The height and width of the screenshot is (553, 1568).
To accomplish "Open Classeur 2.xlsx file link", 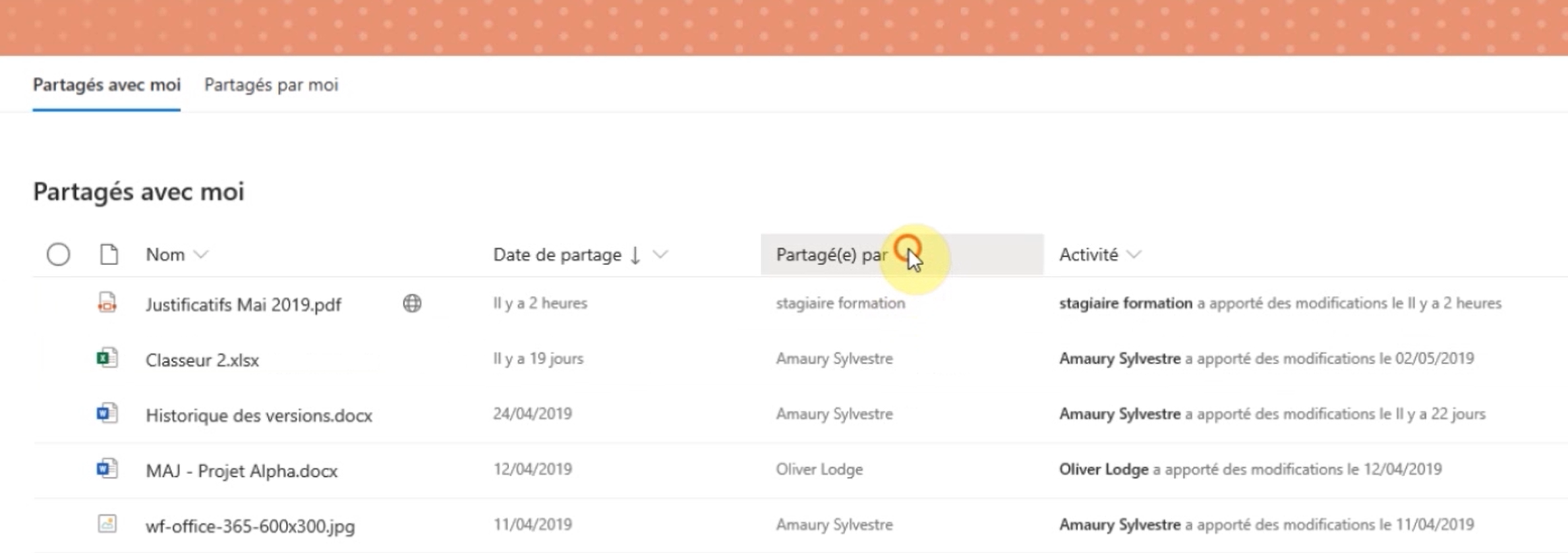I will click(202, 360).
